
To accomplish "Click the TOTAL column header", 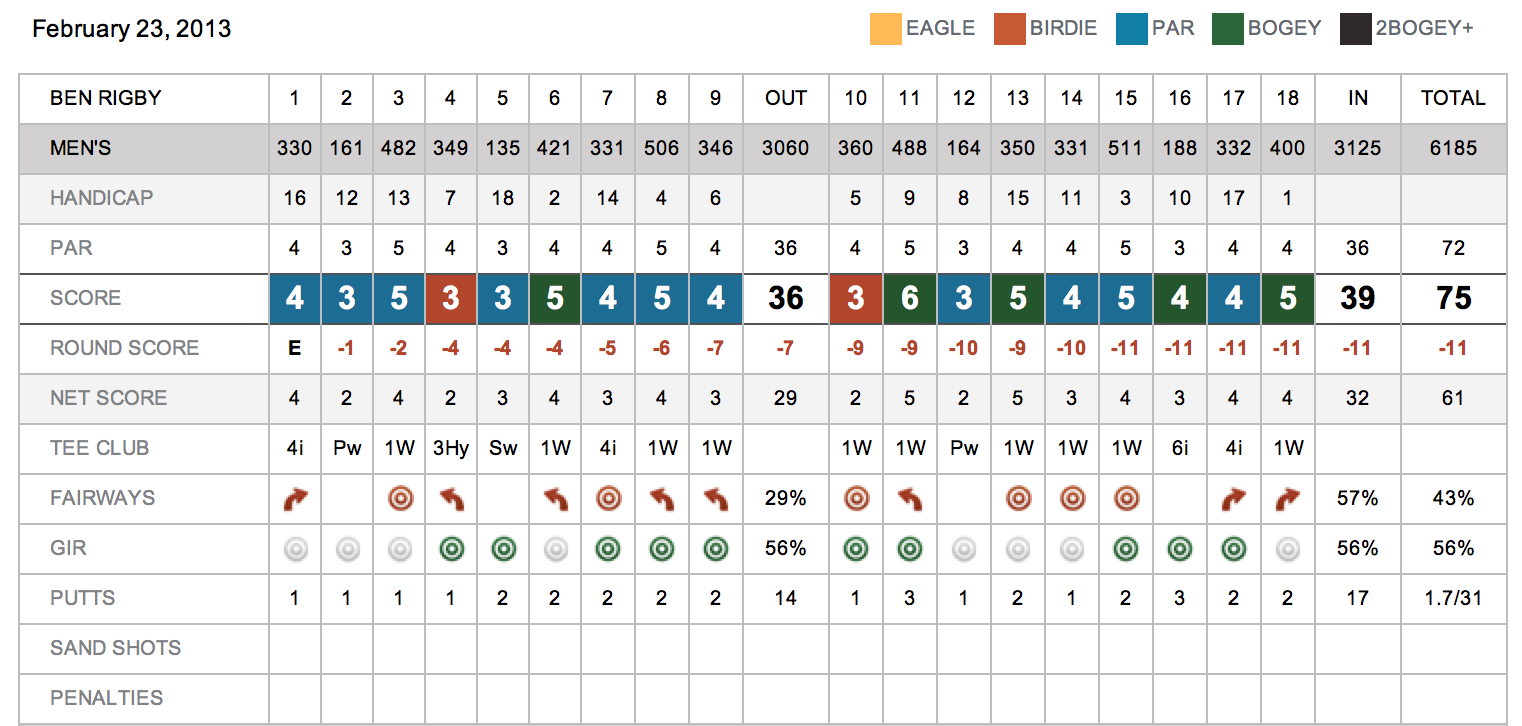I will (x=1453, y=98).
